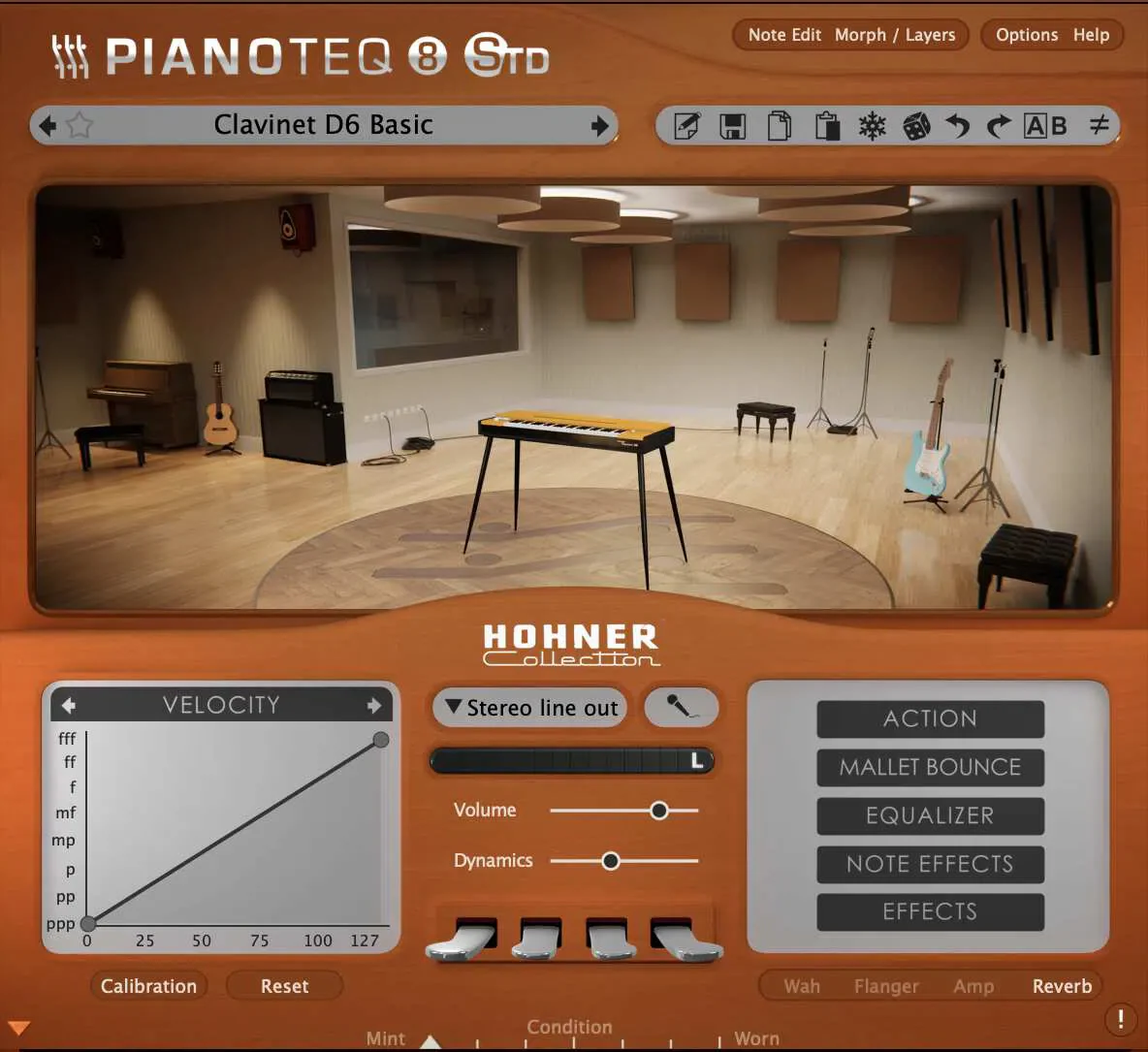Image resolution: width=1148 pixels, height=1052 pixels.
Task: Click the undo arrow icon
Action: pos(957,126)
